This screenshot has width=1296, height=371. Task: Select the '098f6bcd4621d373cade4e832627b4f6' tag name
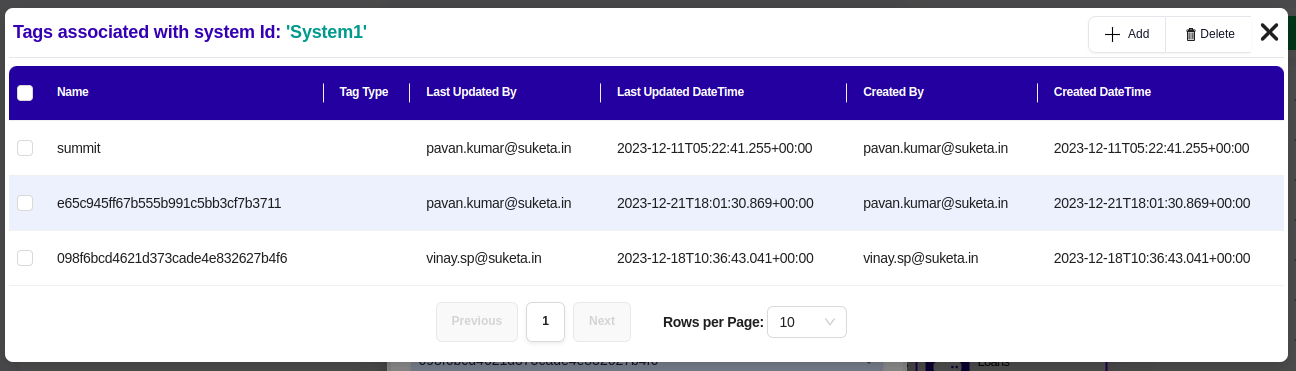coord(172,258)
